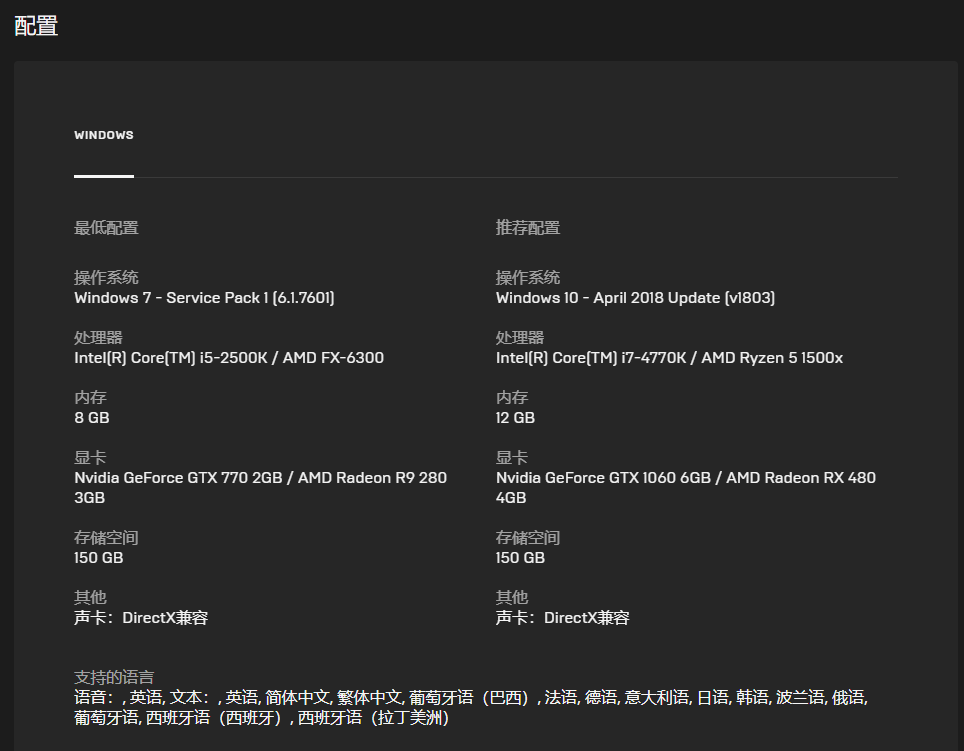
Task: Click the Intel Core i5-2500K processor line
Action: click(229, 358)
